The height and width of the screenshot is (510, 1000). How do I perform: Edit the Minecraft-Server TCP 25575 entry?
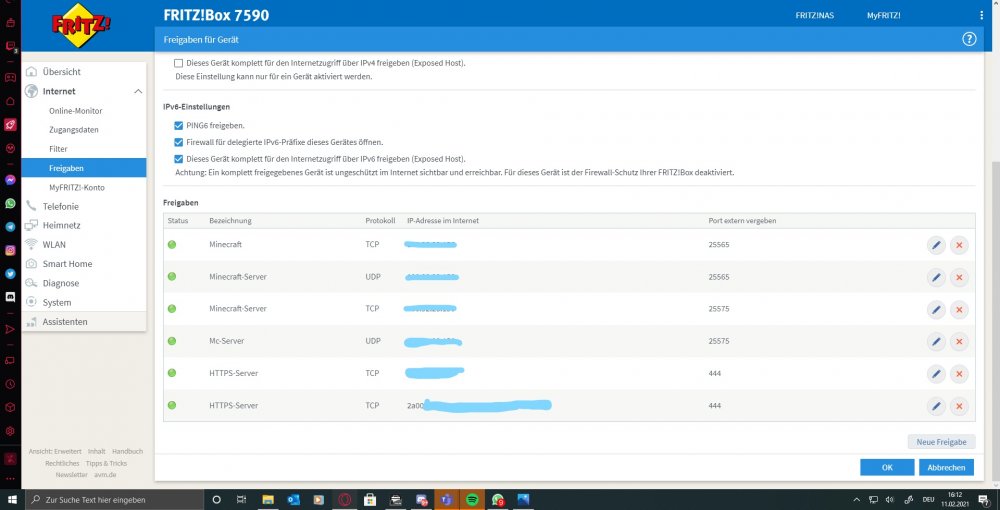click(x=936, y=309)
